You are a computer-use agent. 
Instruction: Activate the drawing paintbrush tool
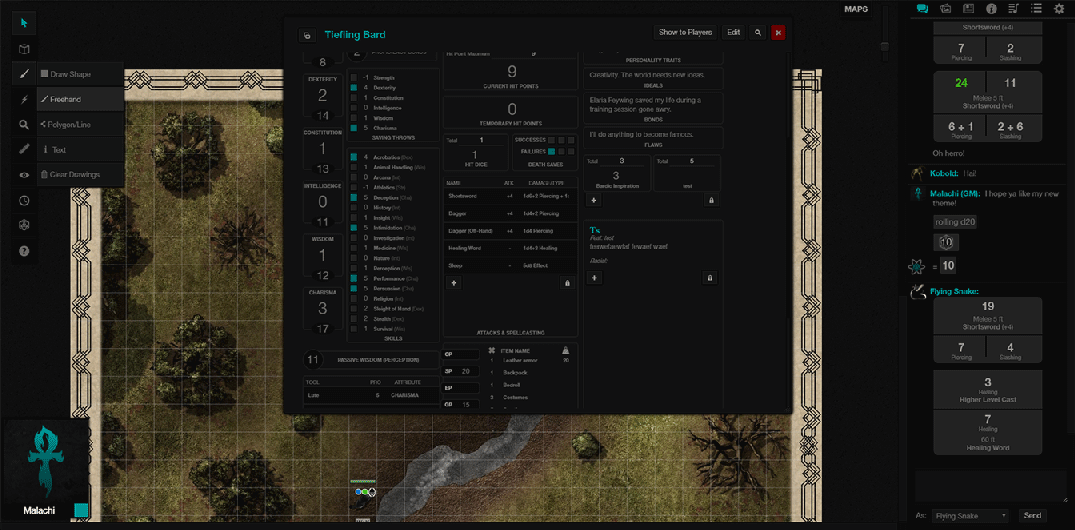[24, 73]
